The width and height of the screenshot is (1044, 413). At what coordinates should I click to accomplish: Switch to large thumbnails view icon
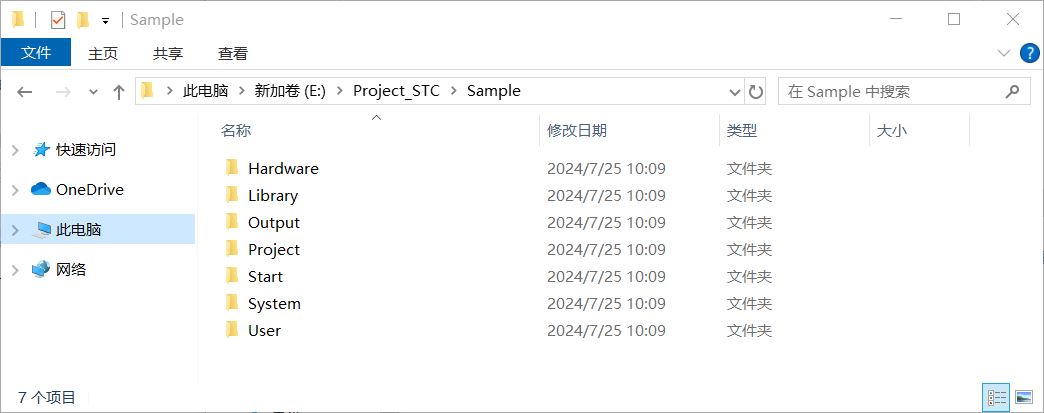coord(1023,398)
